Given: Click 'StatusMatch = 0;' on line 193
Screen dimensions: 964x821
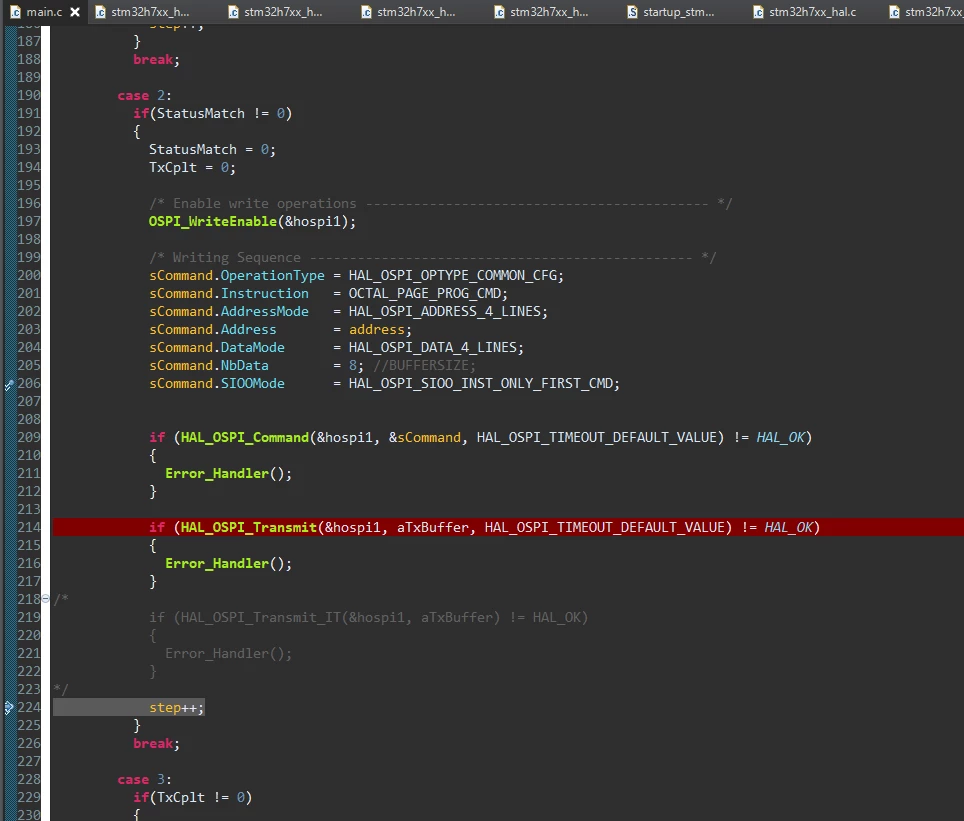Looking at the screenshot, I should coord(212,149).
